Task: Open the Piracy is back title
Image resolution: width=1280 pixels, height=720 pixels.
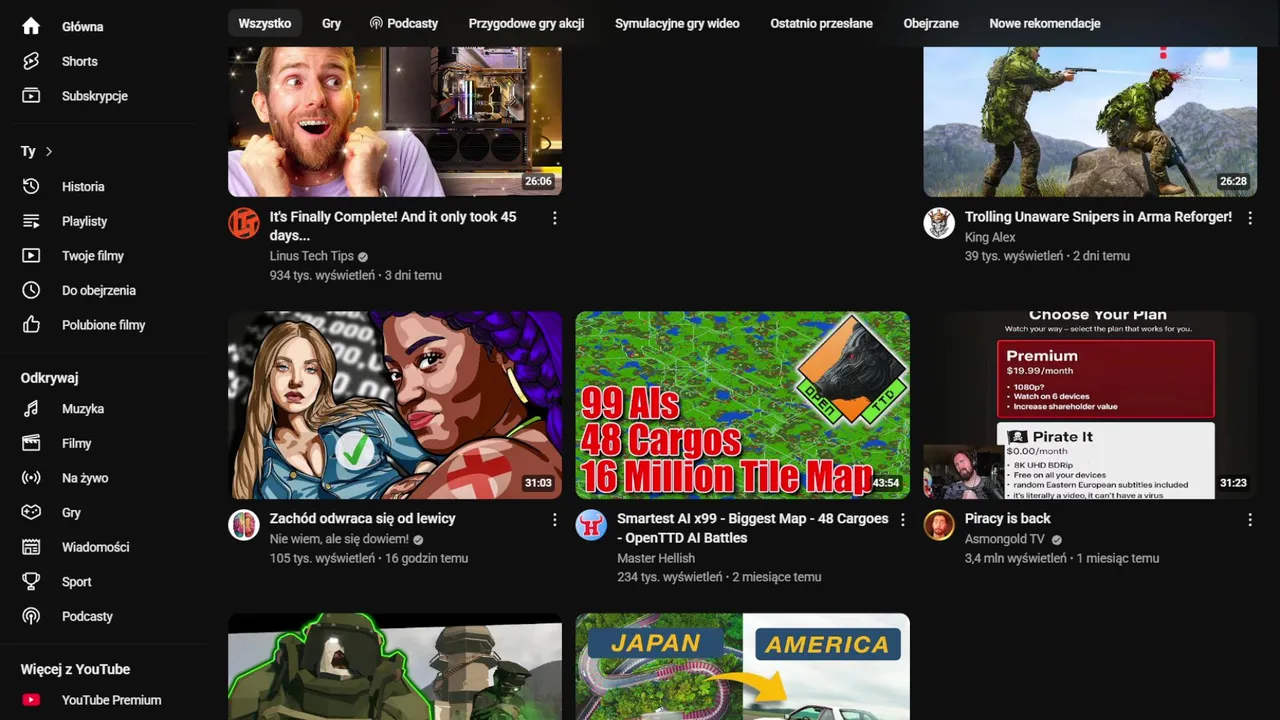Action: pyautogui.click(x=1007, y=519)
